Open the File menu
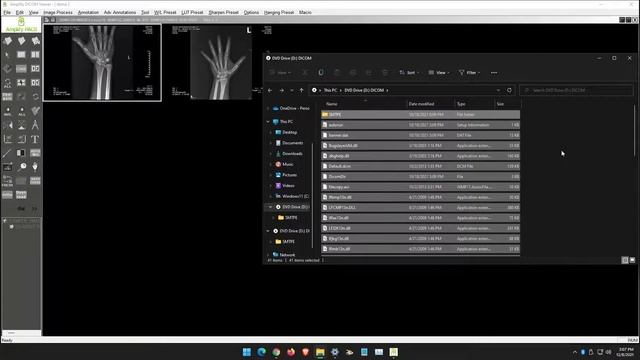Screen dimensions: 640x360 [7, 13]
